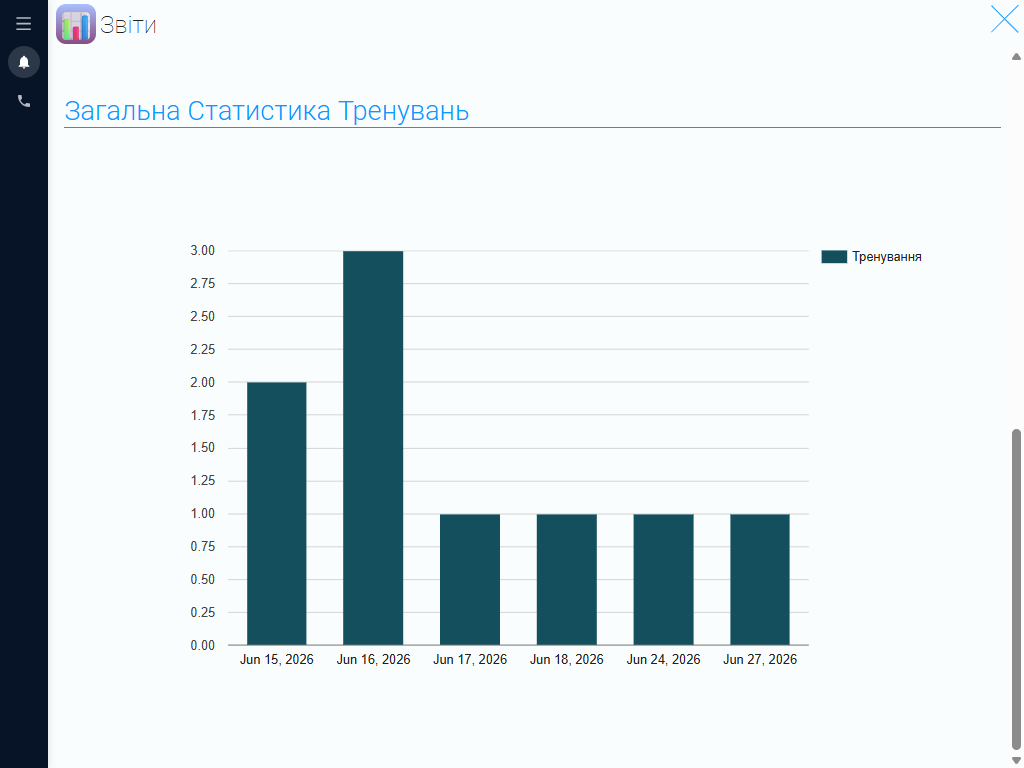This screenshot has height=768, width=1024.
Task: Select the Jun 17, 2026 bar
Action: click(470, 580)
